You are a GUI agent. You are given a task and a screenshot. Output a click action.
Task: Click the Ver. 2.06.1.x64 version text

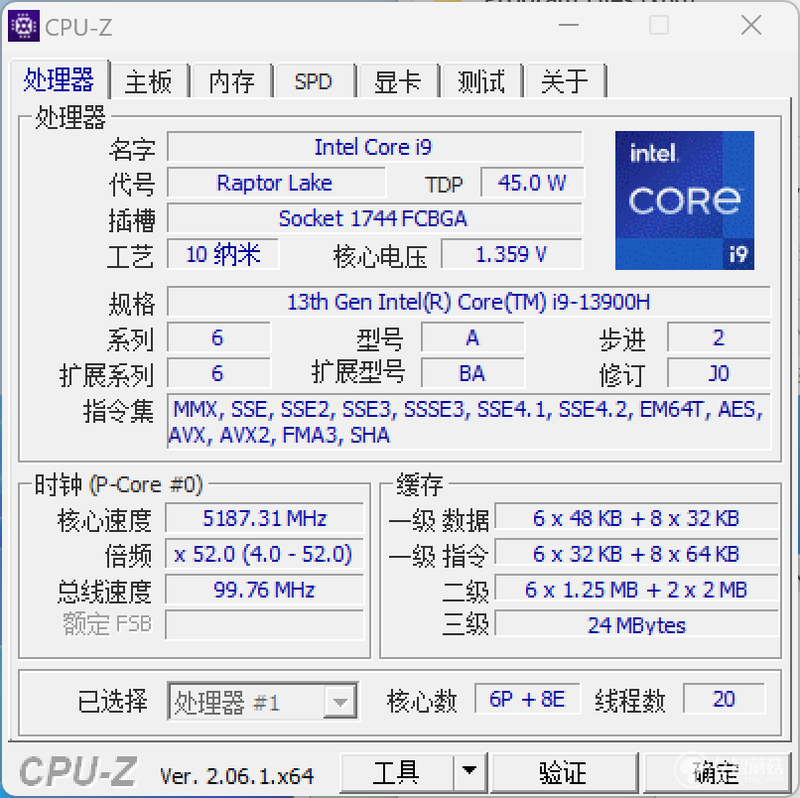point(237,776)
